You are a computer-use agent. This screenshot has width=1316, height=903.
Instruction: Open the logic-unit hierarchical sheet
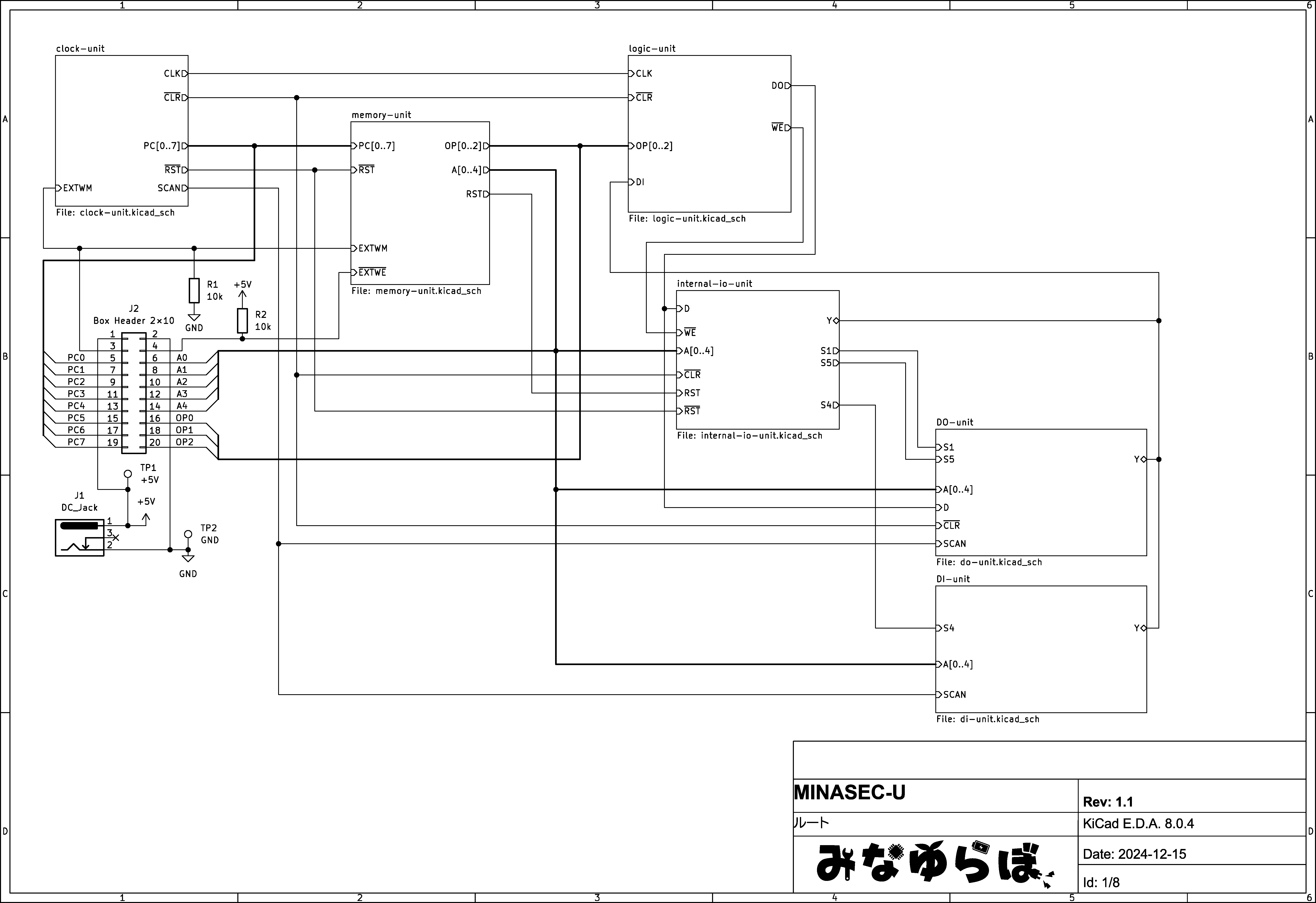pyautogui.click(x=709, y=134)
